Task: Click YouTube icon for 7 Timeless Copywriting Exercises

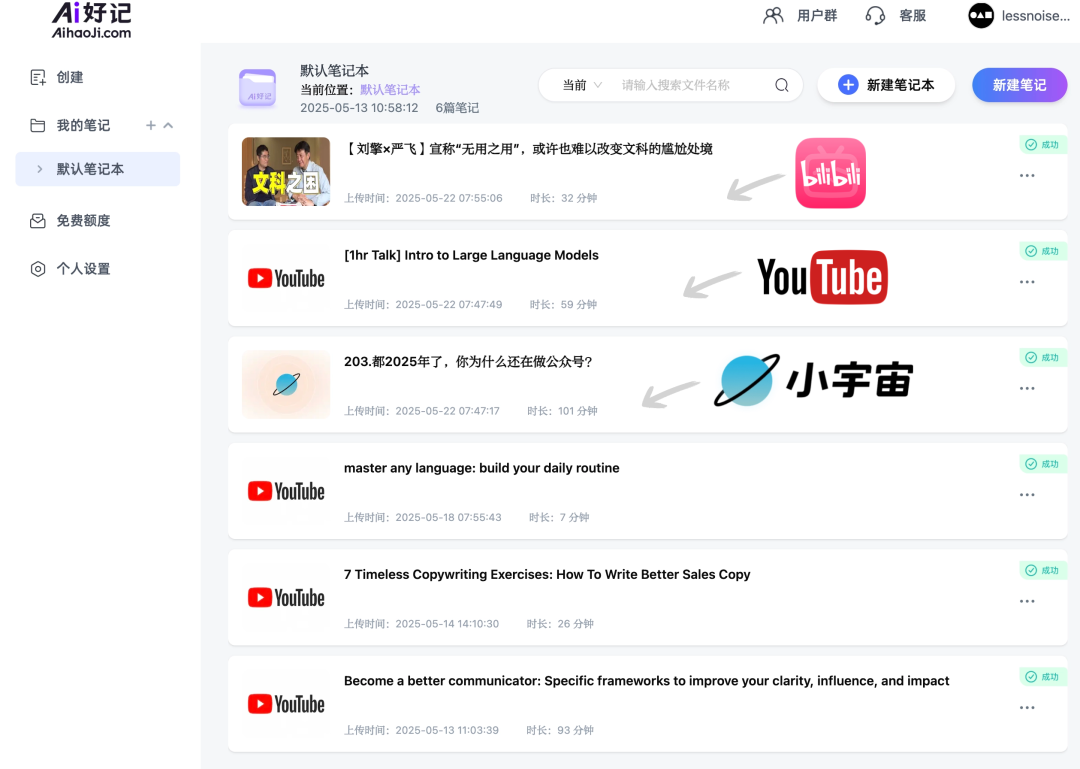Action: [x=286, y=597]
